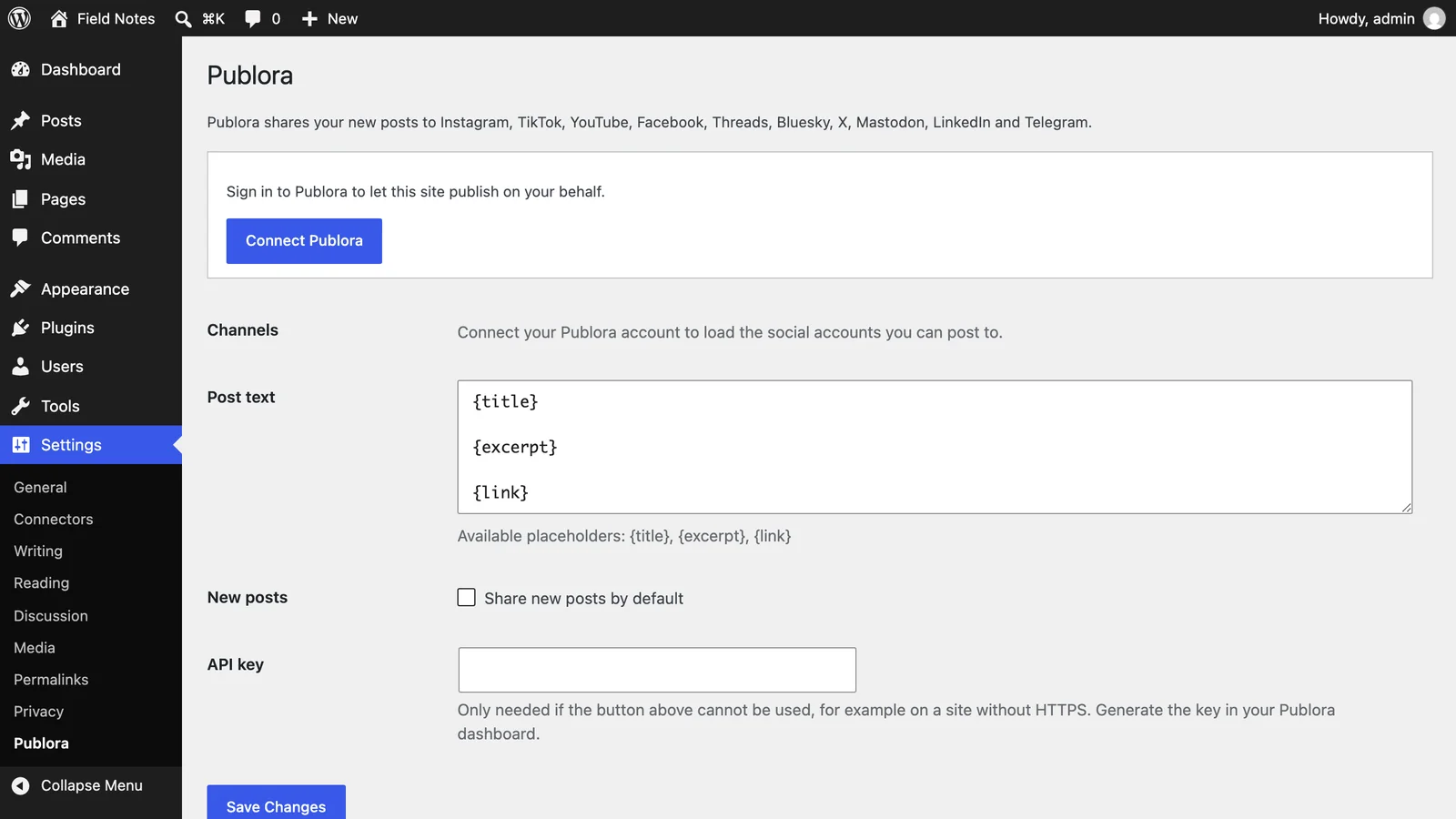This screenshot has height=819, width=1456.
Task: Click the Available placeholders hint text
Action: pos(624,536)
